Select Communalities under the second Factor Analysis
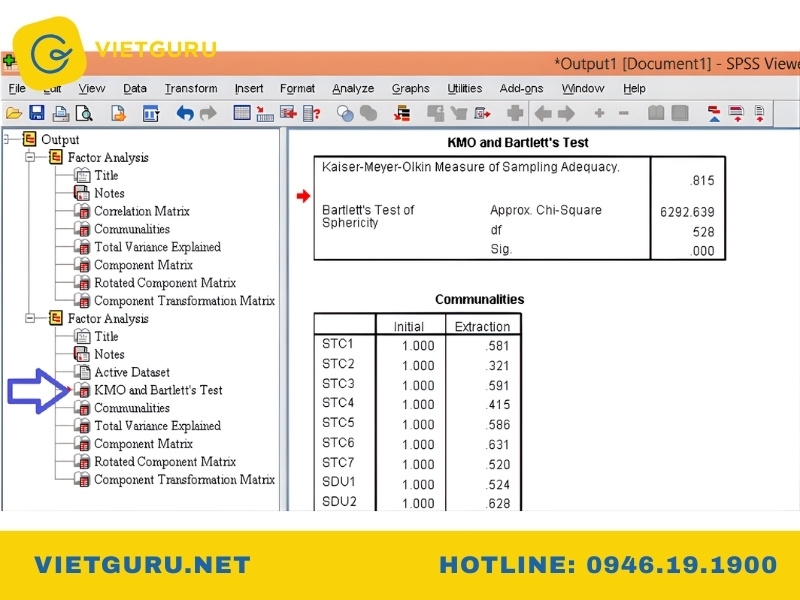The height and width of the screenshot is (600, 800). [x=132, y=408]
